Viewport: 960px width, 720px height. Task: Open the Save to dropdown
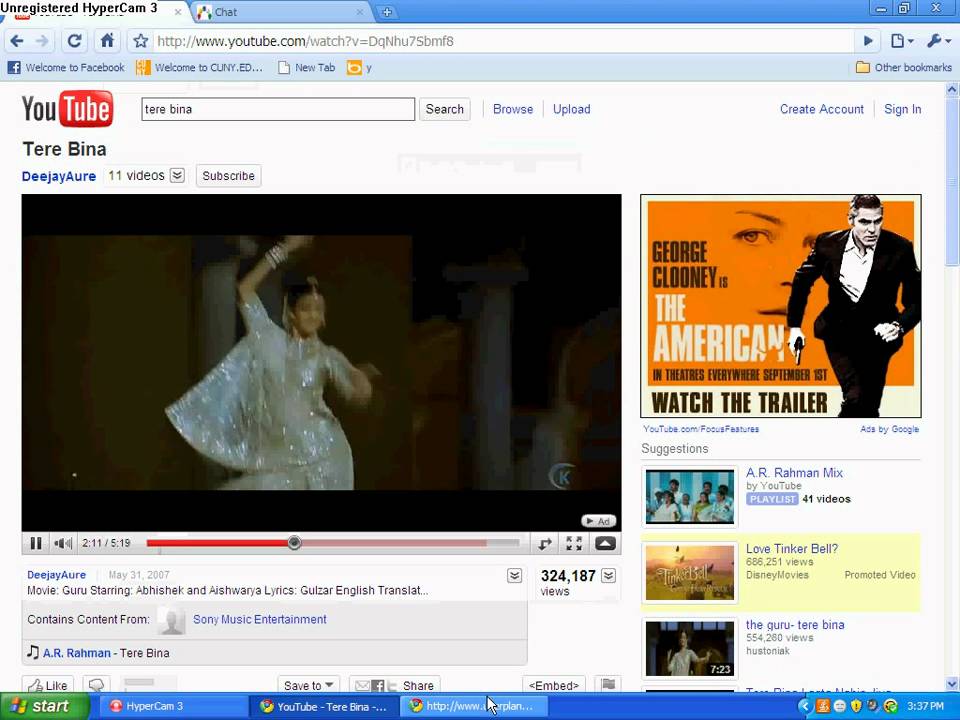coord(309,685)
